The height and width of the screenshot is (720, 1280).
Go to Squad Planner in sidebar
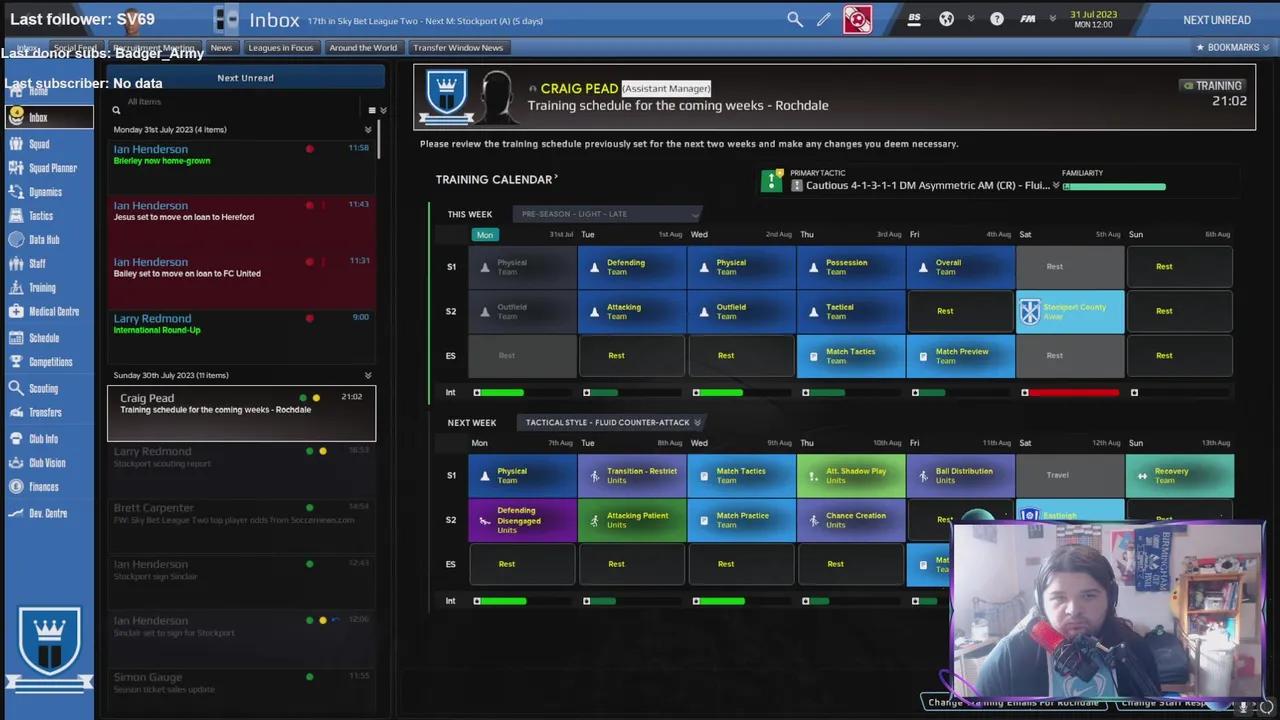pos(52,168)
